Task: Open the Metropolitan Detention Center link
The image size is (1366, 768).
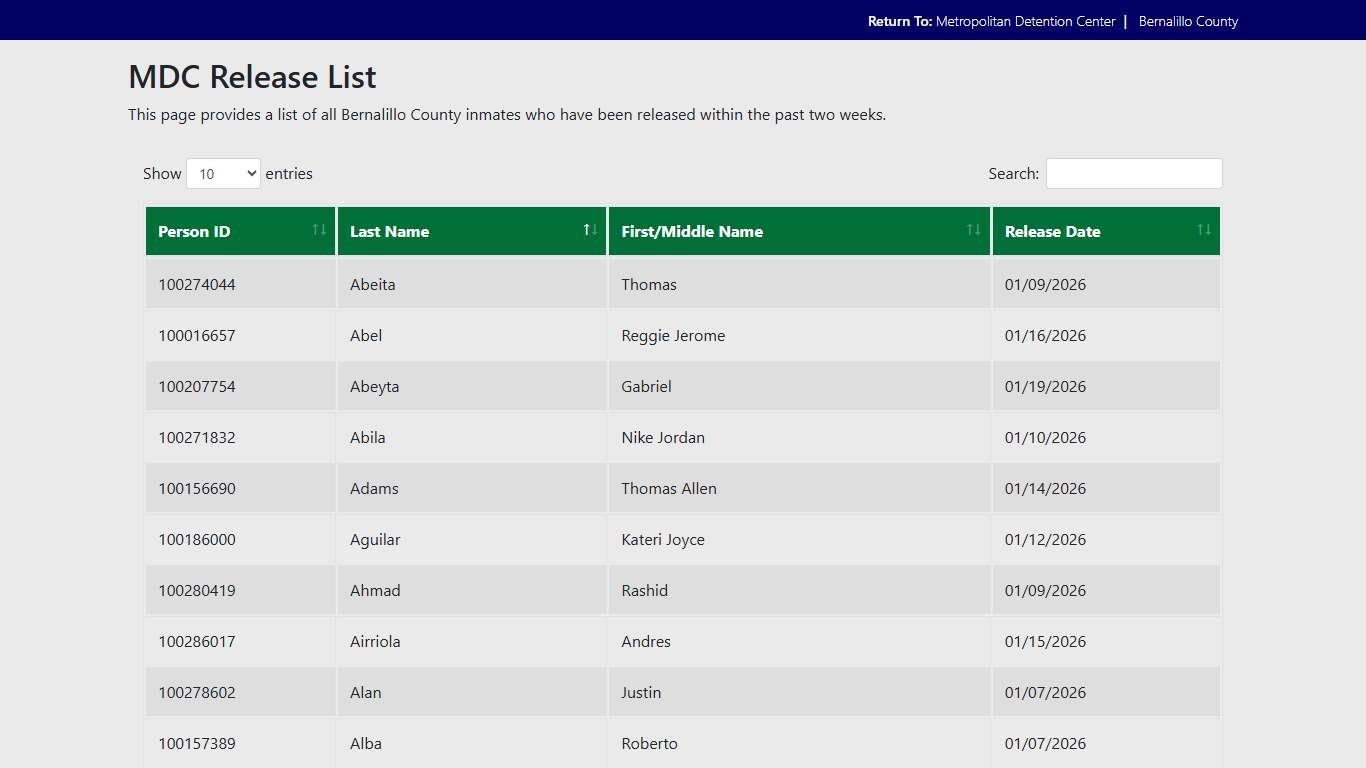Action: click(1026, 20)
